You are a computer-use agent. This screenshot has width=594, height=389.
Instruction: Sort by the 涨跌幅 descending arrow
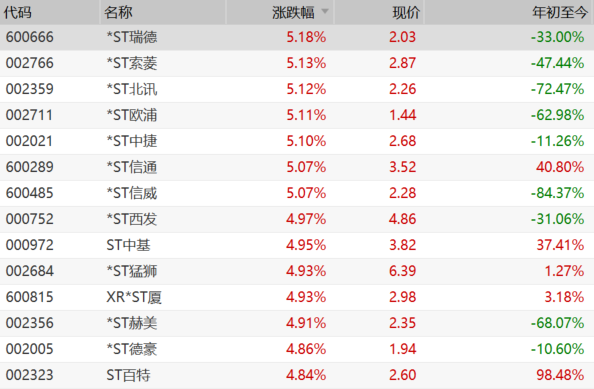325,12
